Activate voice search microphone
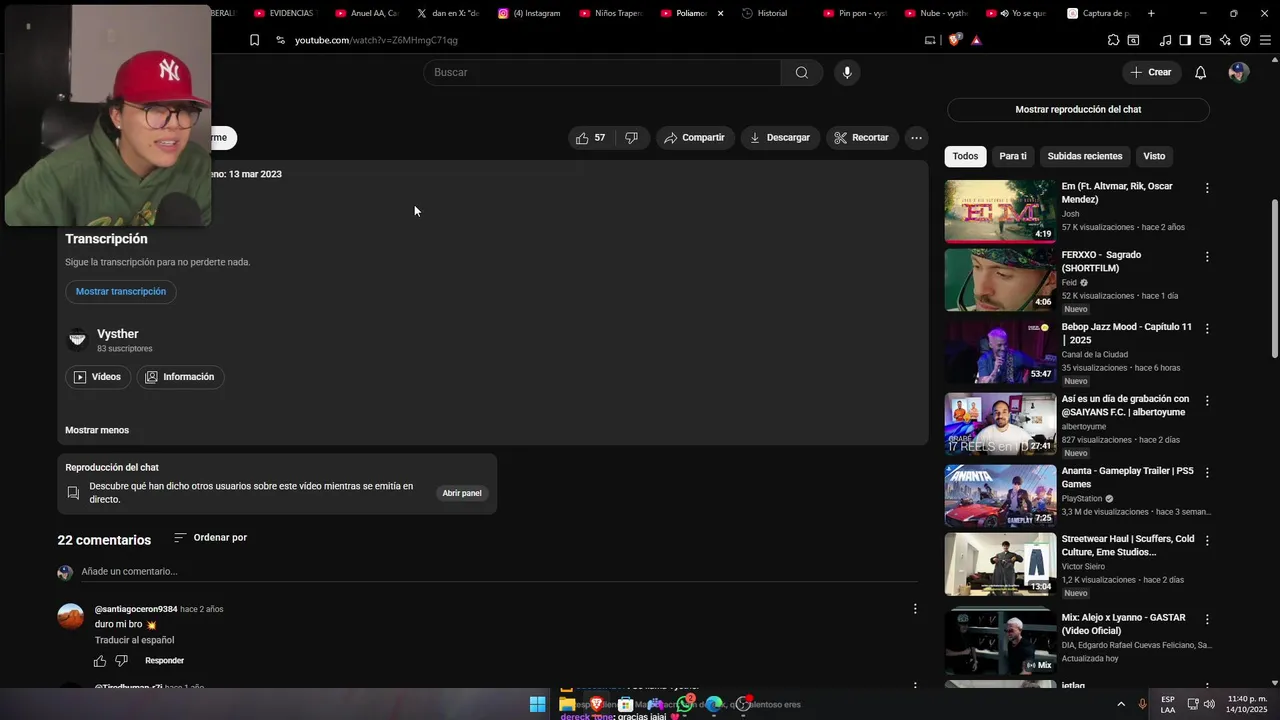Image resolution: width=1280 pixels, height=720 pixels. coord(847,72)
